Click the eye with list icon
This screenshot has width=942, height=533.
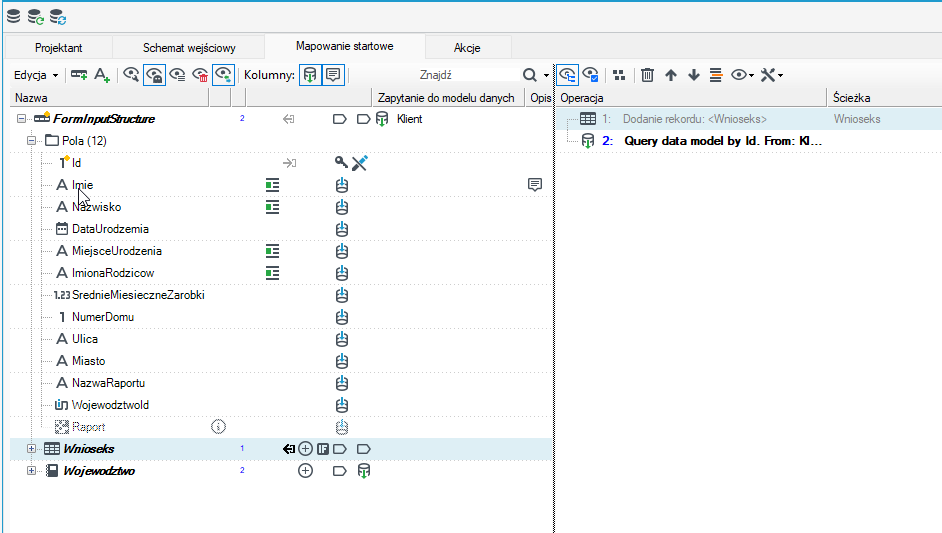pos(177,75)
